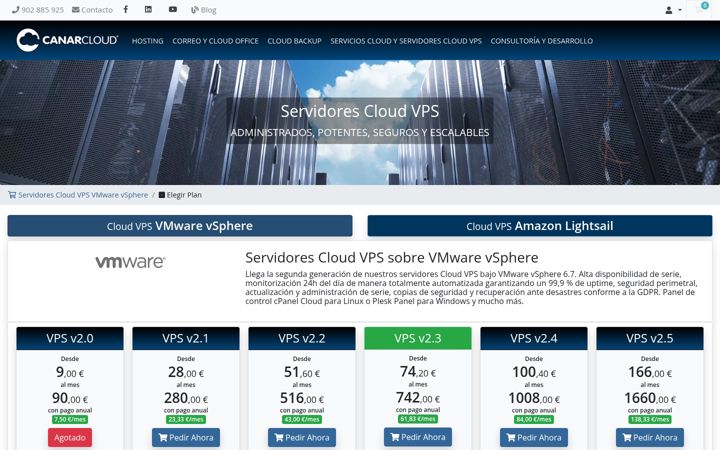Open SERVICIOS CLOUD Y SERVIDORES CLOUD VPS menu

(x=406, y=41)
